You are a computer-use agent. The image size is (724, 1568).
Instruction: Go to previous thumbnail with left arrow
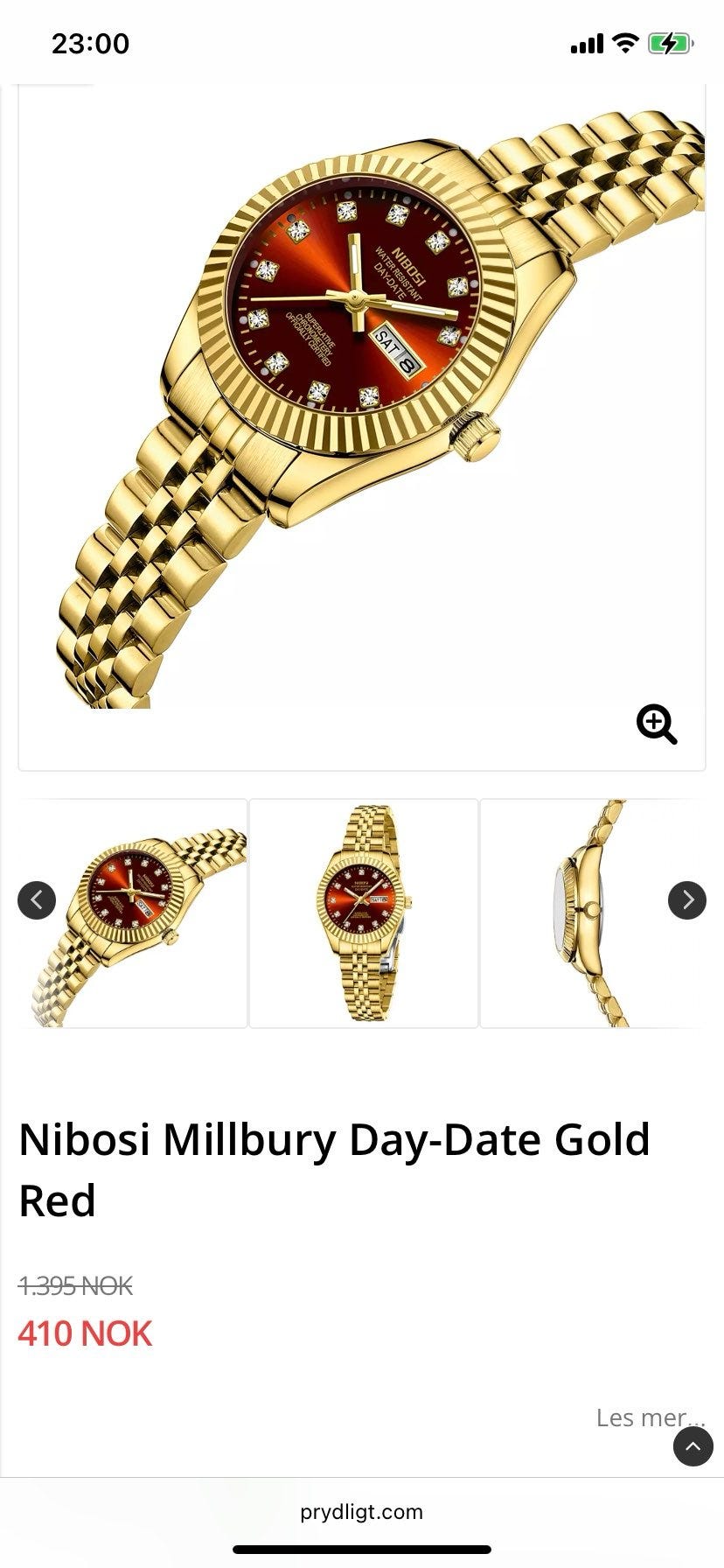37,899
